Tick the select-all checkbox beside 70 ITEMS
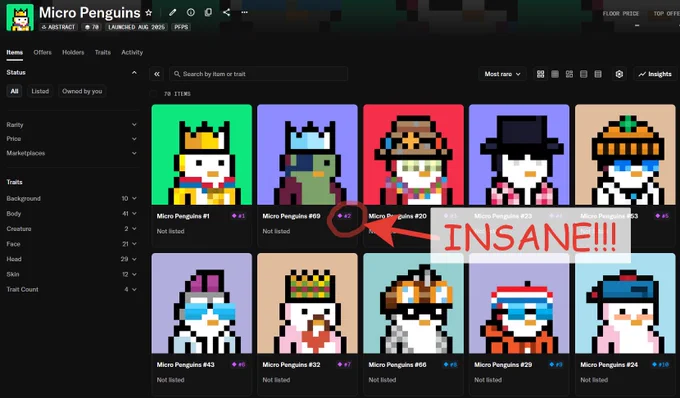This screenshot has width=680, height=398. (x=154, y=94)
